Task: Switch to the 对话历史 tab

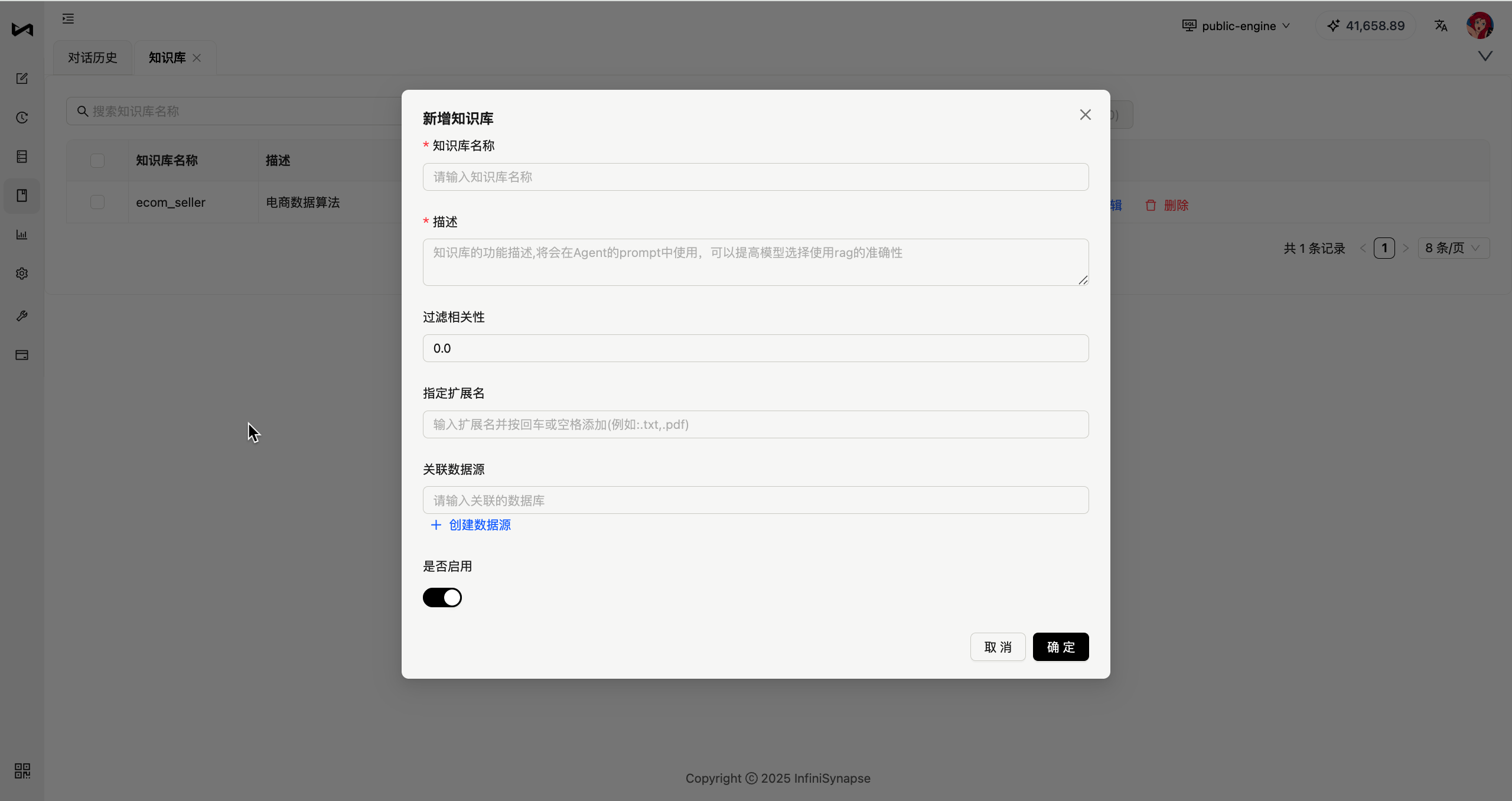Action: tap(93, 58)
